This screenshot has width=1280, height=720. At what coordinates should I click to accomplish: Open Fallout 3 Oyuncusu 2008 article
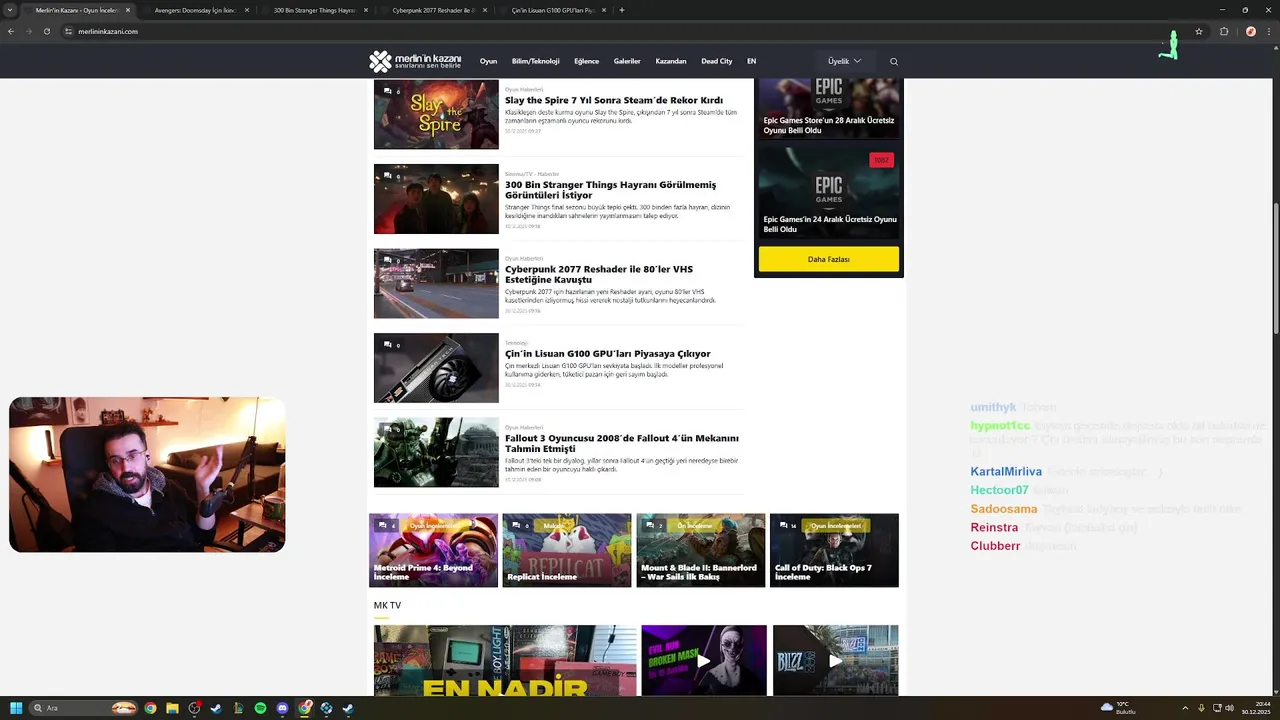(x=621, y=443)
